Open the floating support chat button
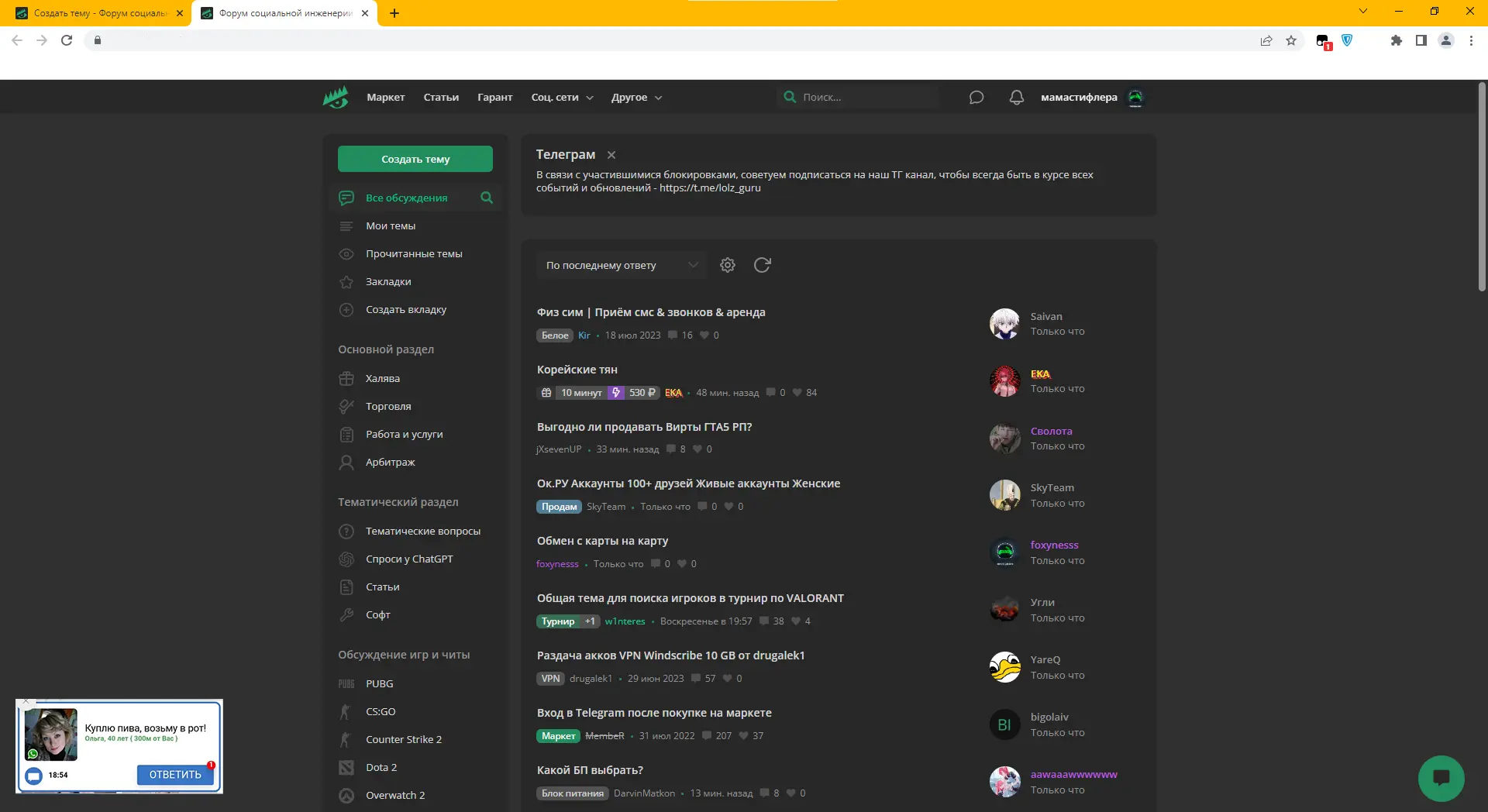 1441,778
